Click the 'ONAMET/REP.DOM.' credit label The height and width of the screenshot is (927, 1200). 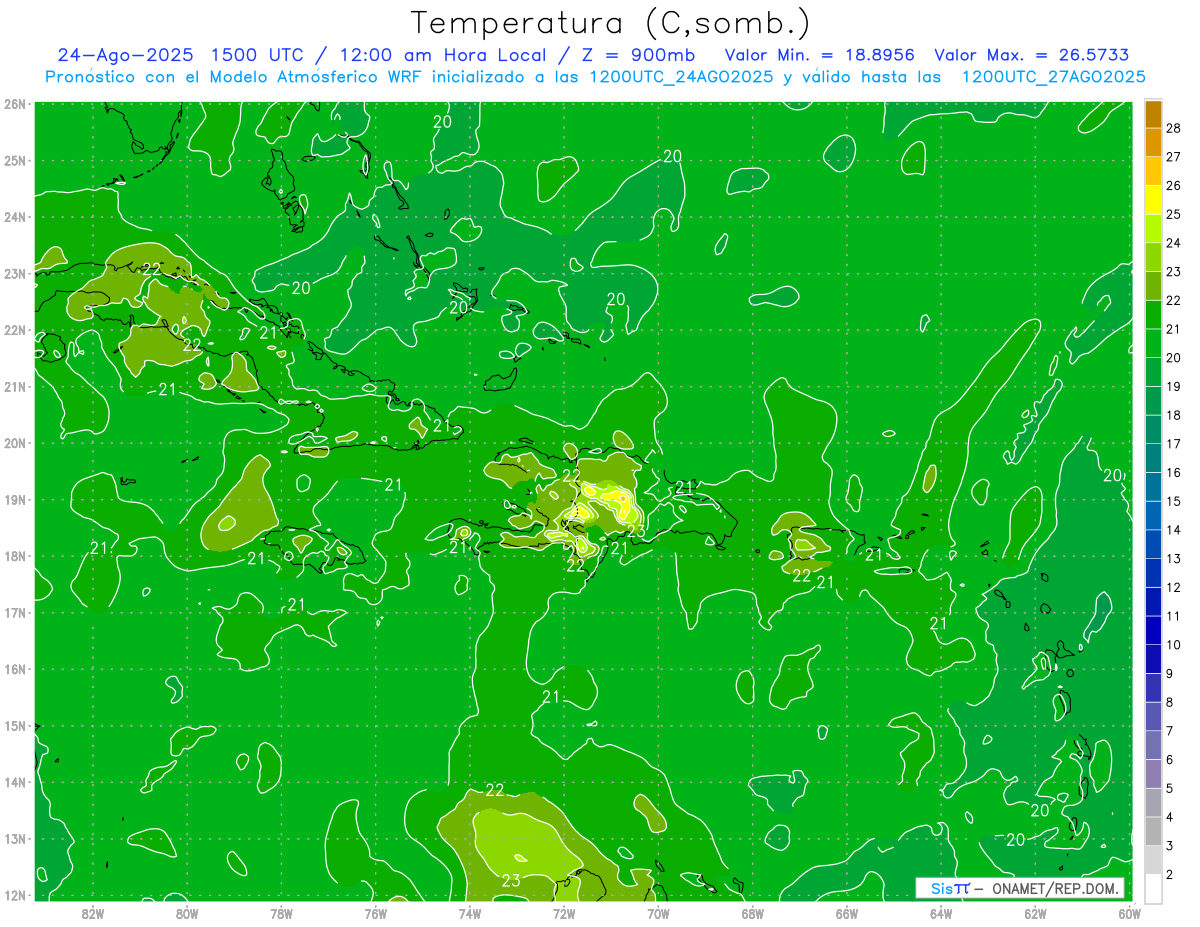[1056, 888]
